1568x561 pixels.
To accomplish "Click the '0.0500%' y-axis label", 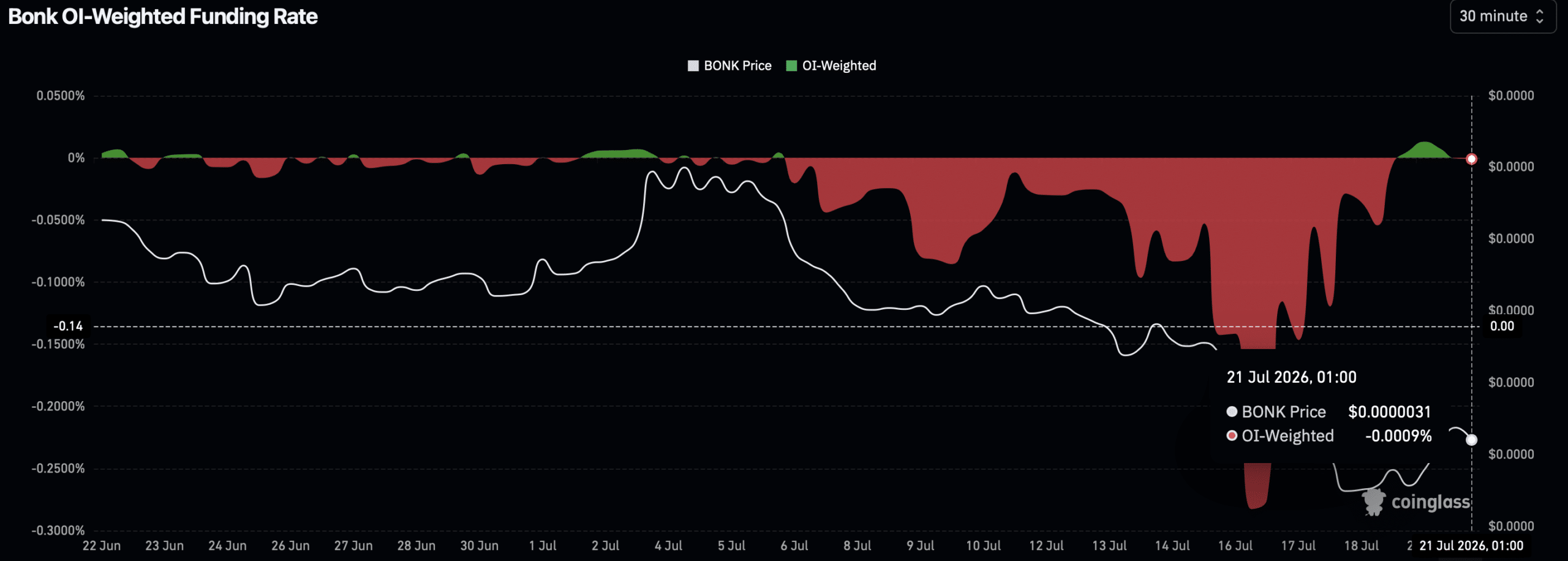I will pos(61,96).
